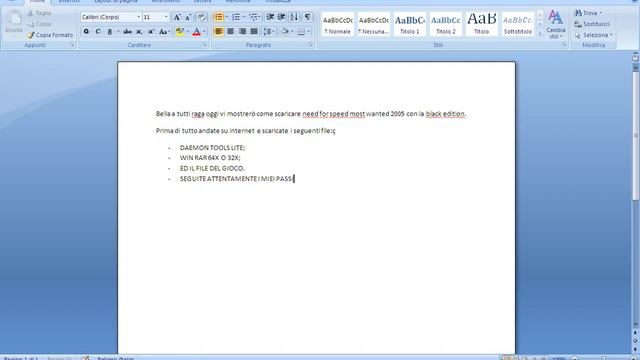Apply the Titolo 1 style

pyautogui.click(x=409, y=24)
